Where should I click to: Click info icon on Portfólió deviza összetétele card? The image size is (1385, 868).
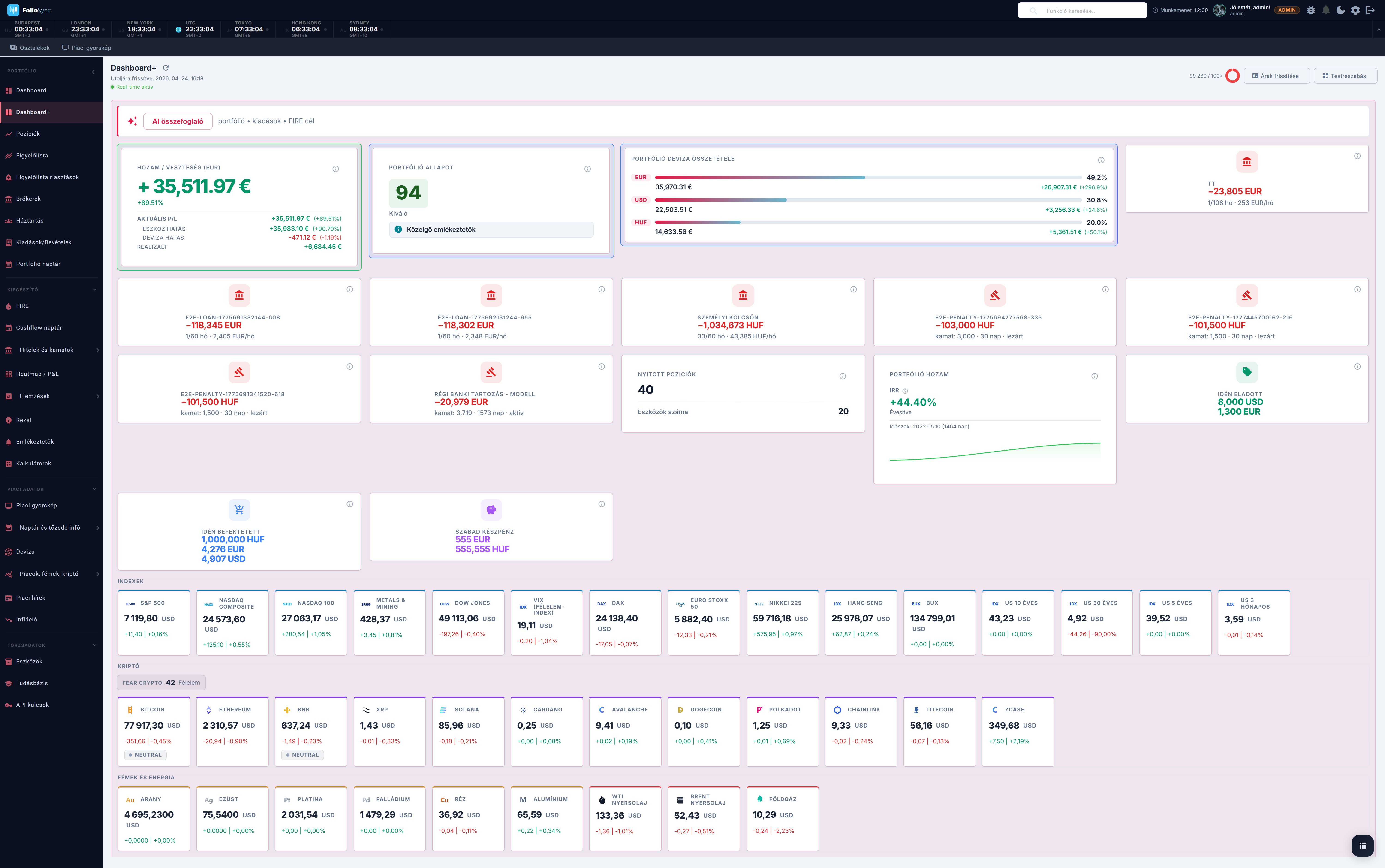click(x=1101, y=160)
